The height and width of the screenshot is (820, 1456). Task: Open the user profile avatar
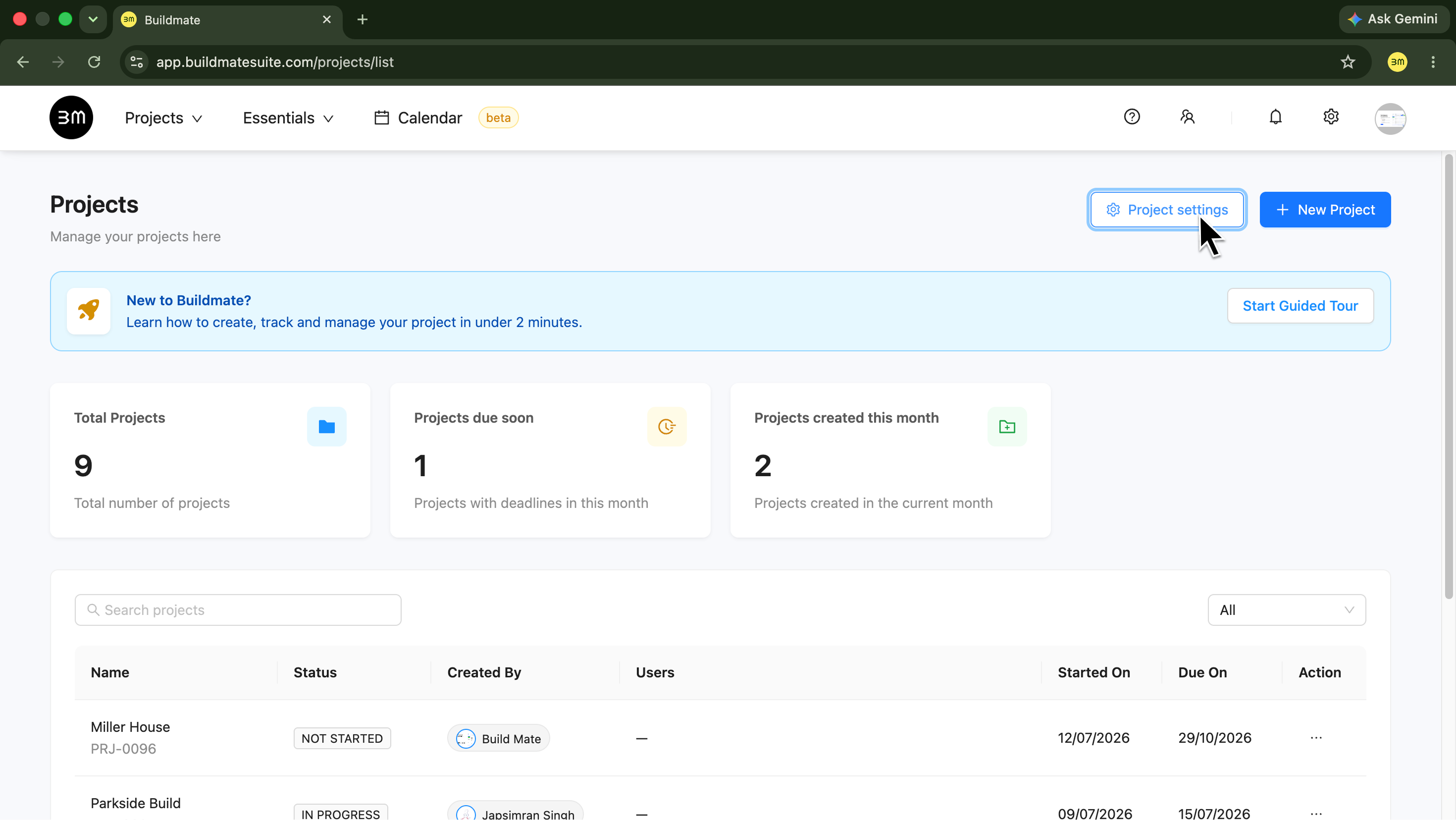(1391, 119)
